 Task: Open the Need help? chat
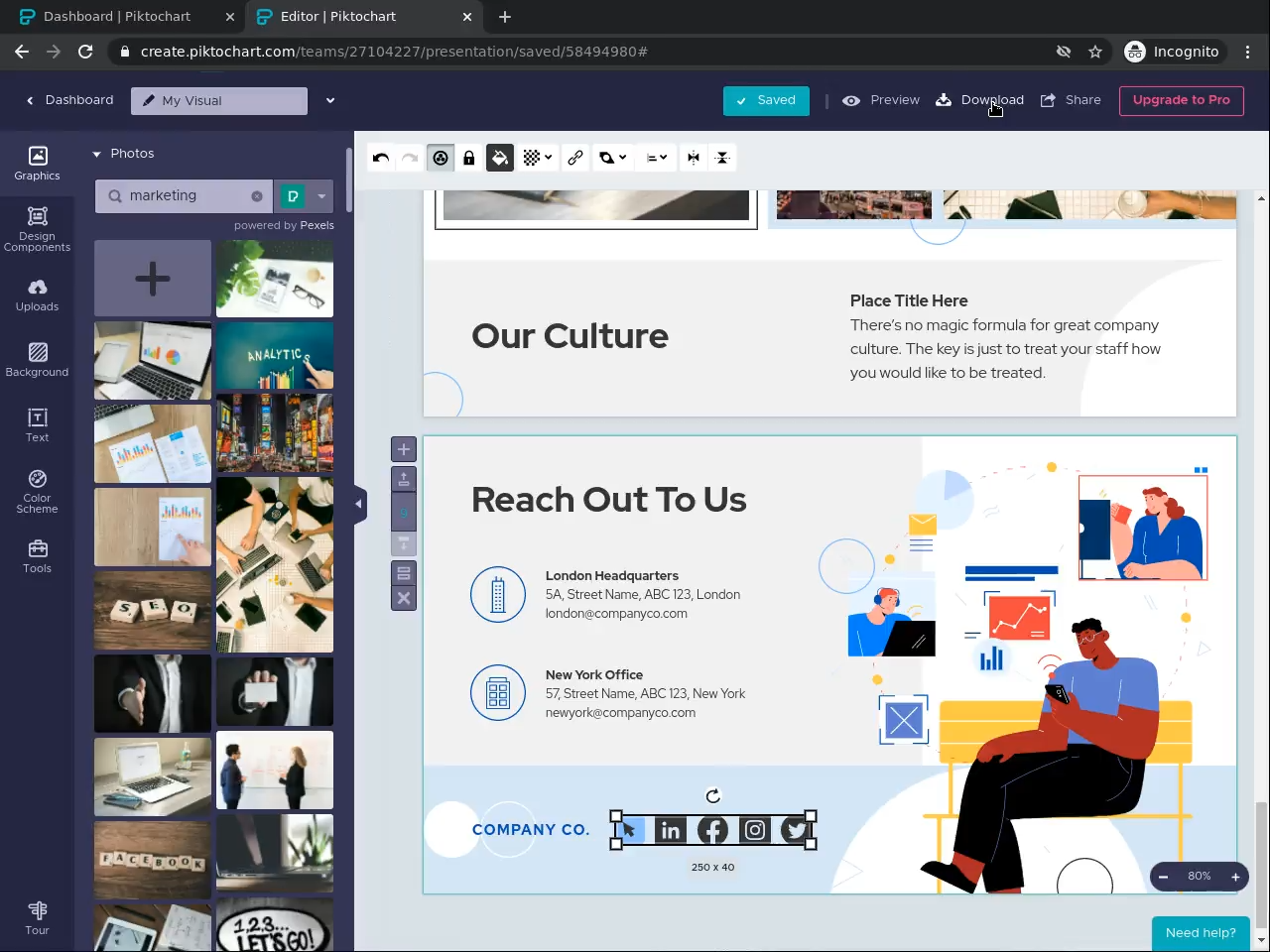point(1201,933)
